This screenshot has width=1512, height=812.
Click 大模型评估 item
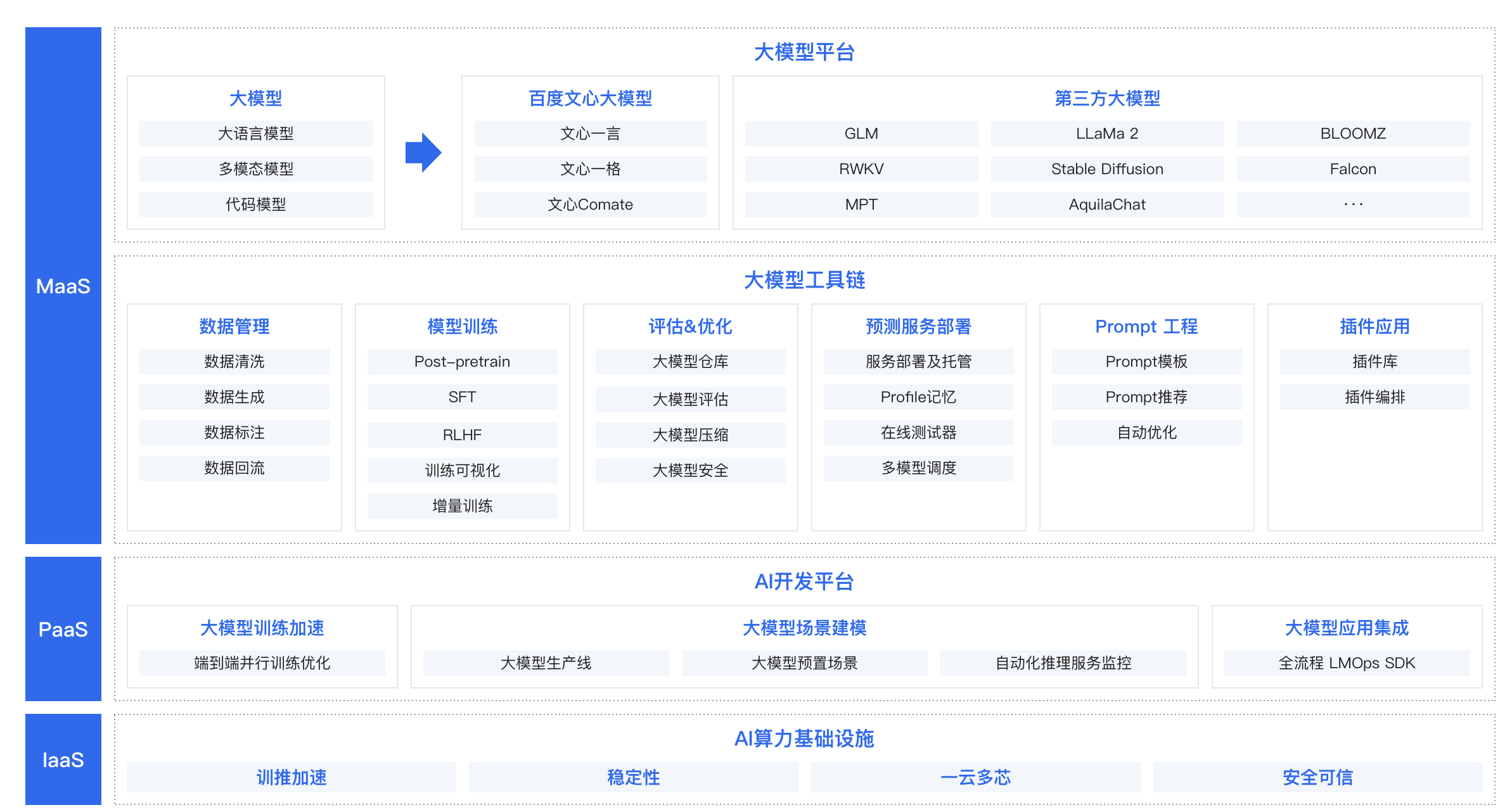tap(691, 400)
